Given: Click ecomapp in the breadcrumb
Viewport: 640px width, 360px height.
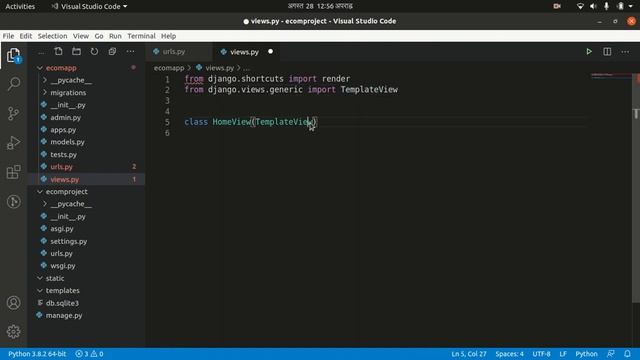Looking at the screenshot, I should click(169, 68).
